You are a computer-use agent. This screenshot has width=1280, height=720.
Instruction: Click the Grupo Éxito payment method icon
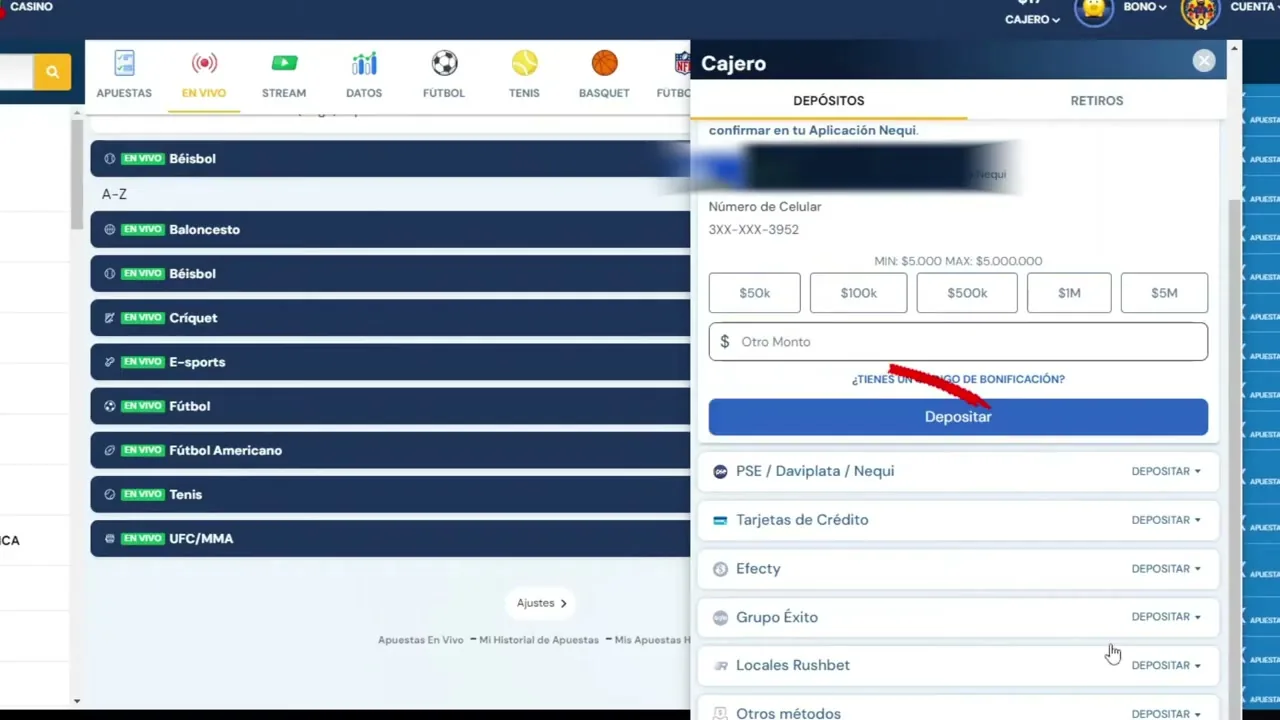click(x=720, y=618)
